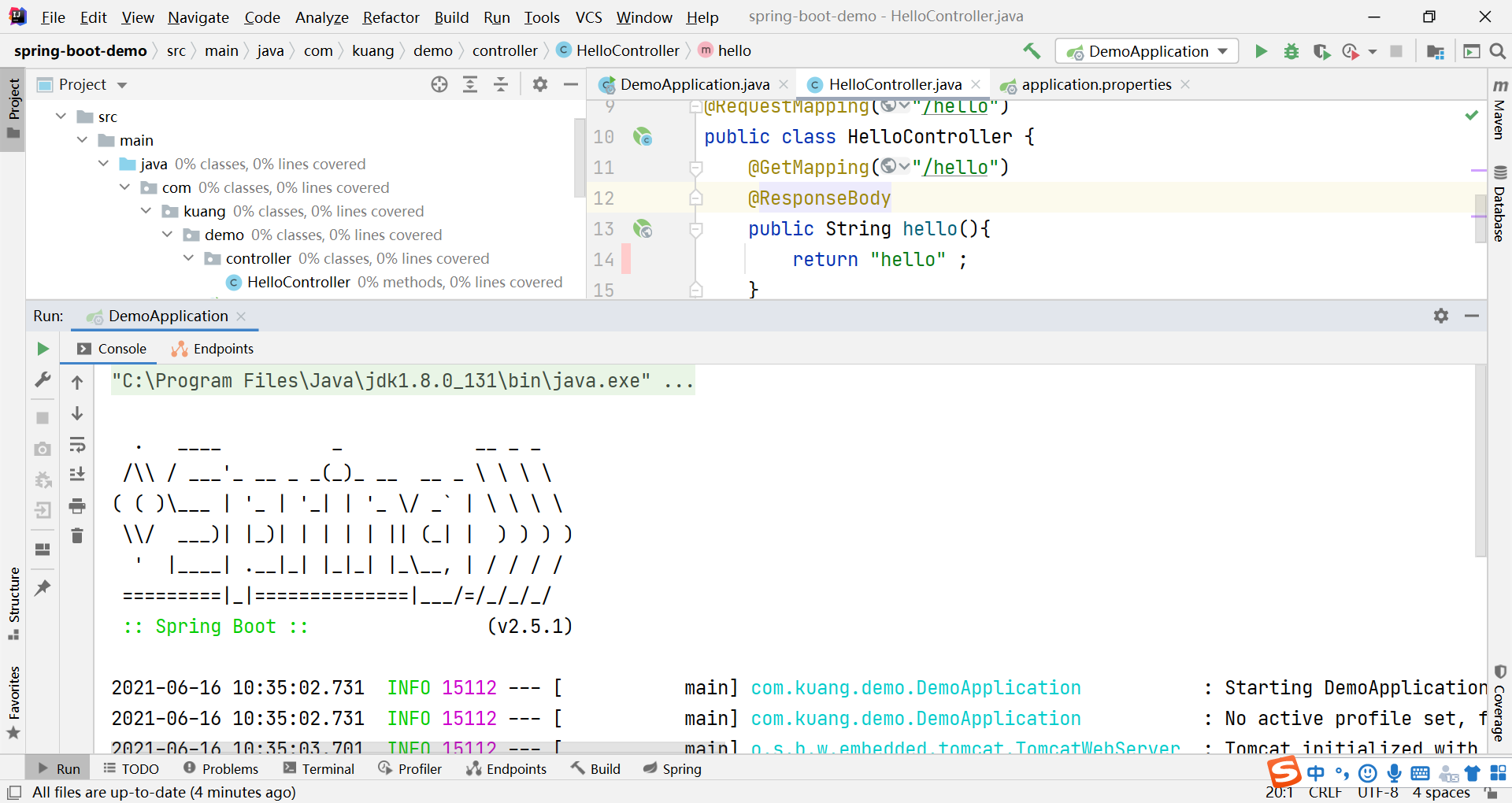This screenshot has height=803, width=1512.
Task: Open Project view dropdown arrow
Action: [122, 85]
